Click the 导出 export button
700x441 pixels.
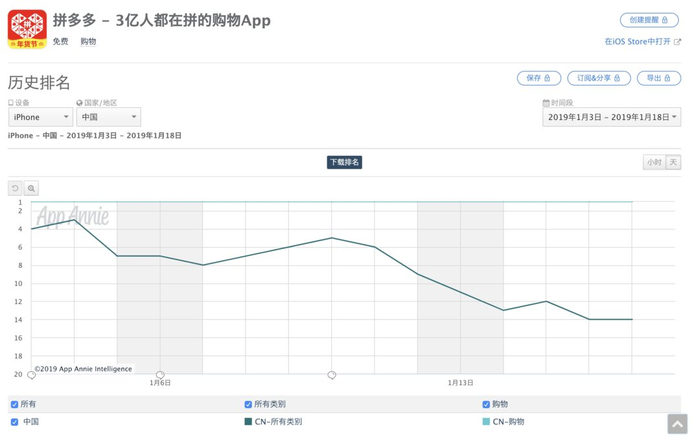tap(659, 78)
